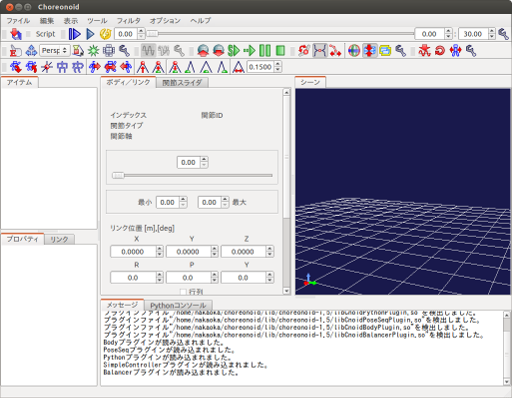Click down arrow of 30.00 spinbox
Image resolution: width=512 pixels, height=398 pixels.
(492, 37)
